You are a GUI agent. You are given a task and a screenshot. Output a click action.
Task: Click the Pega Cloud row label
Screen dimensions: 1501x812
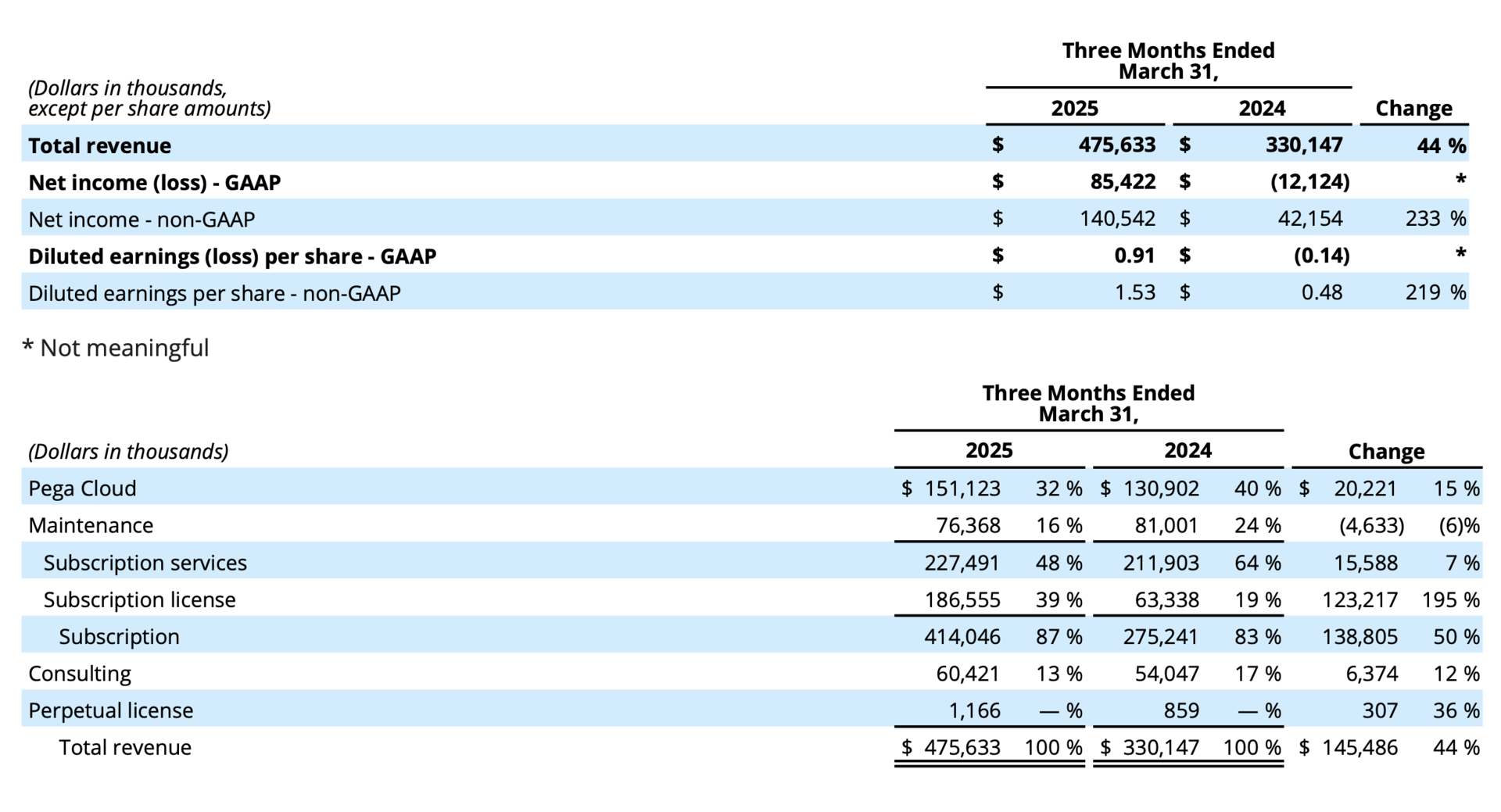click(x=82, y=488)
